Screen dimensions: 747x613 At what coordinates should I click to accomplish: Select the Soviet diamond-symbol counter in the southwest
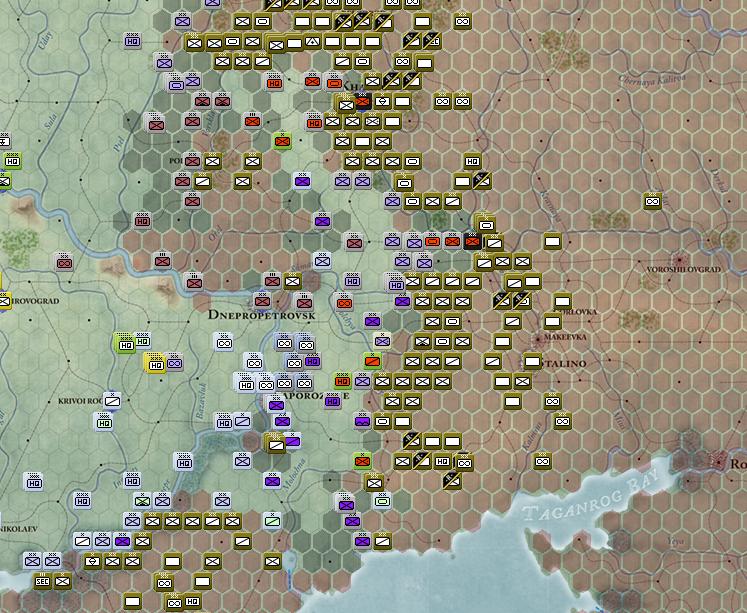point(92,561)
